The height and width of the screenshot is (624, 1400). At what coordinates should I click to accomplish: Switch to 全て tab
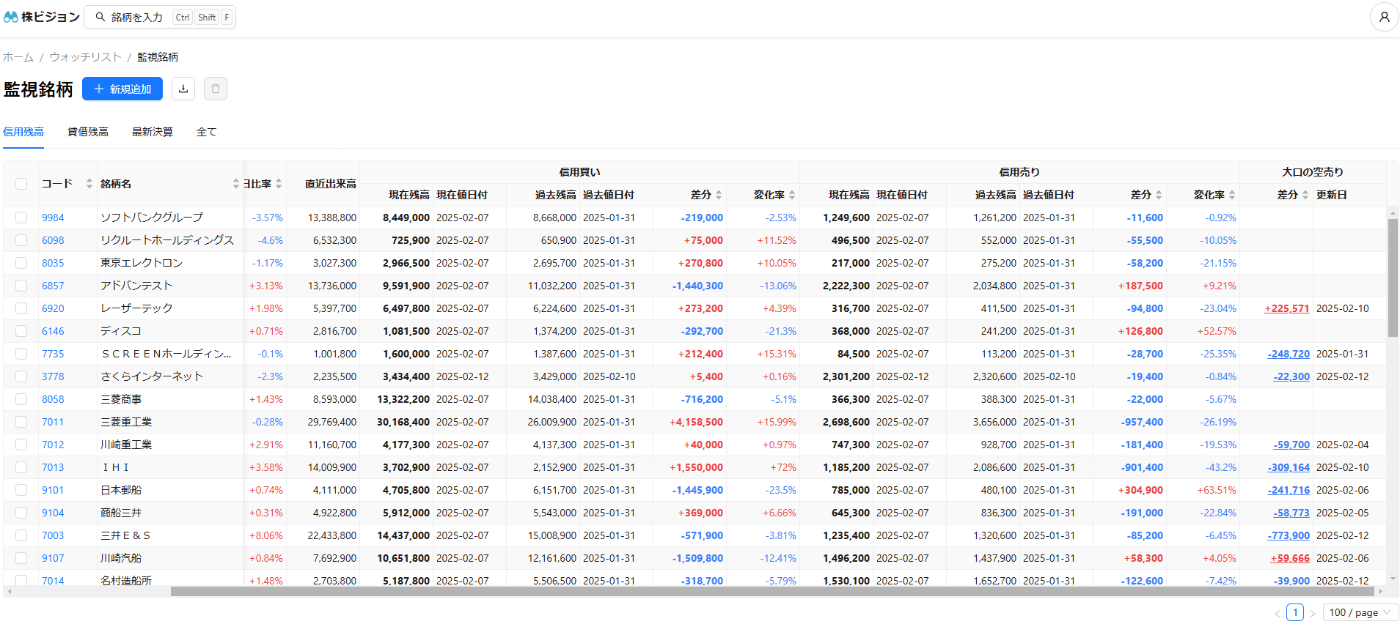click(206, 131)
